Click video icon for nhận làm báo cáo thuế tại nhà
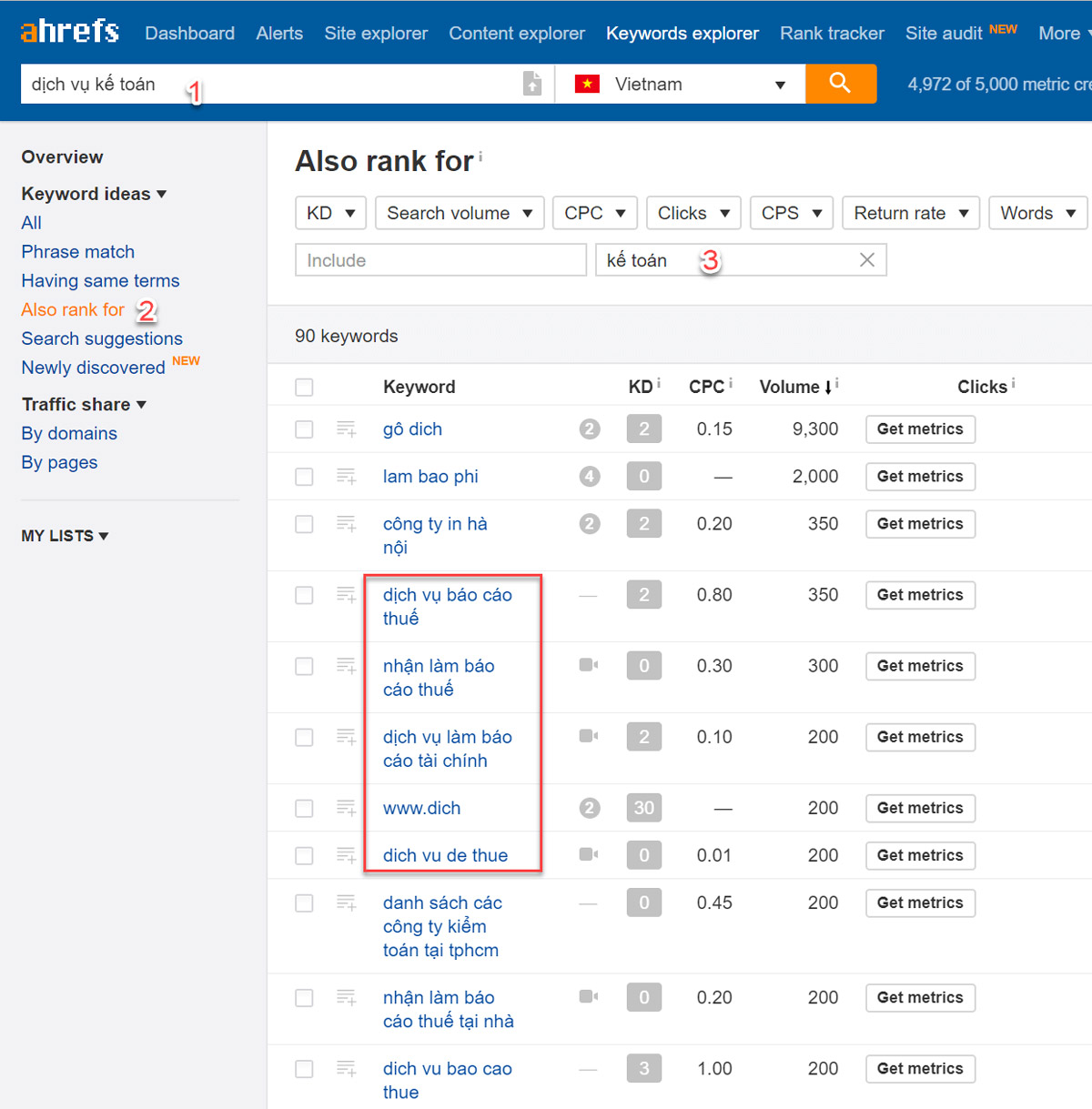This screenshot has height=1109, width=1092. pyautogui.click(x=589, y=996)
